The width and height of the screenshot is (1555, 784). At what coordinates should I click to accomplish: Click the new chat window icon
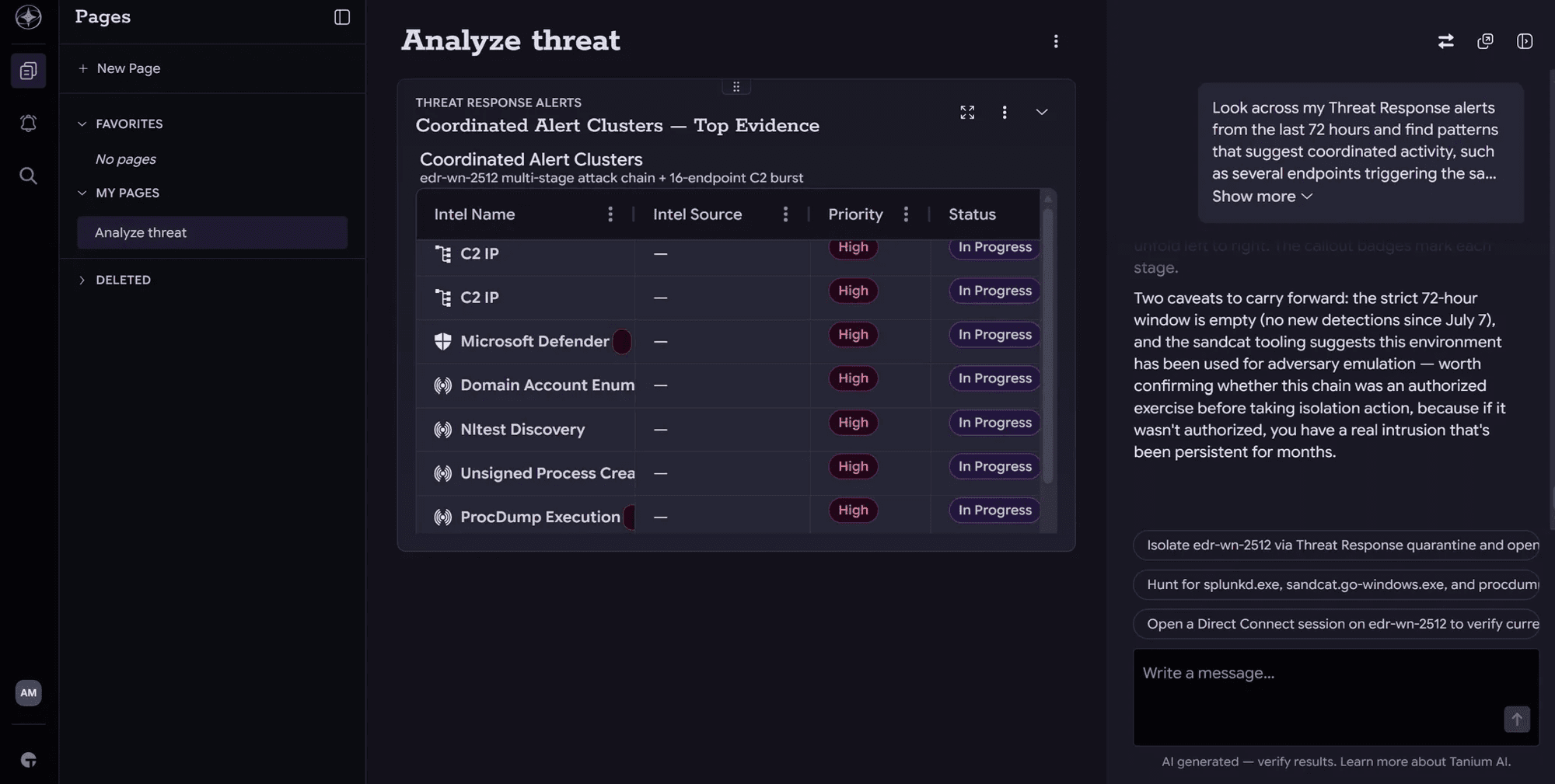tap(1485, 41)
